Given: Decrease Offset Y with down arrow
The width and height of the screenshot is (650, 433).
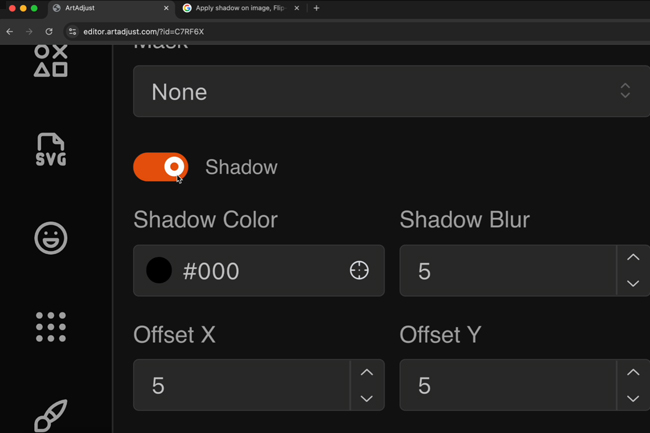Looking at the screenshot, I should coord(633,399).
